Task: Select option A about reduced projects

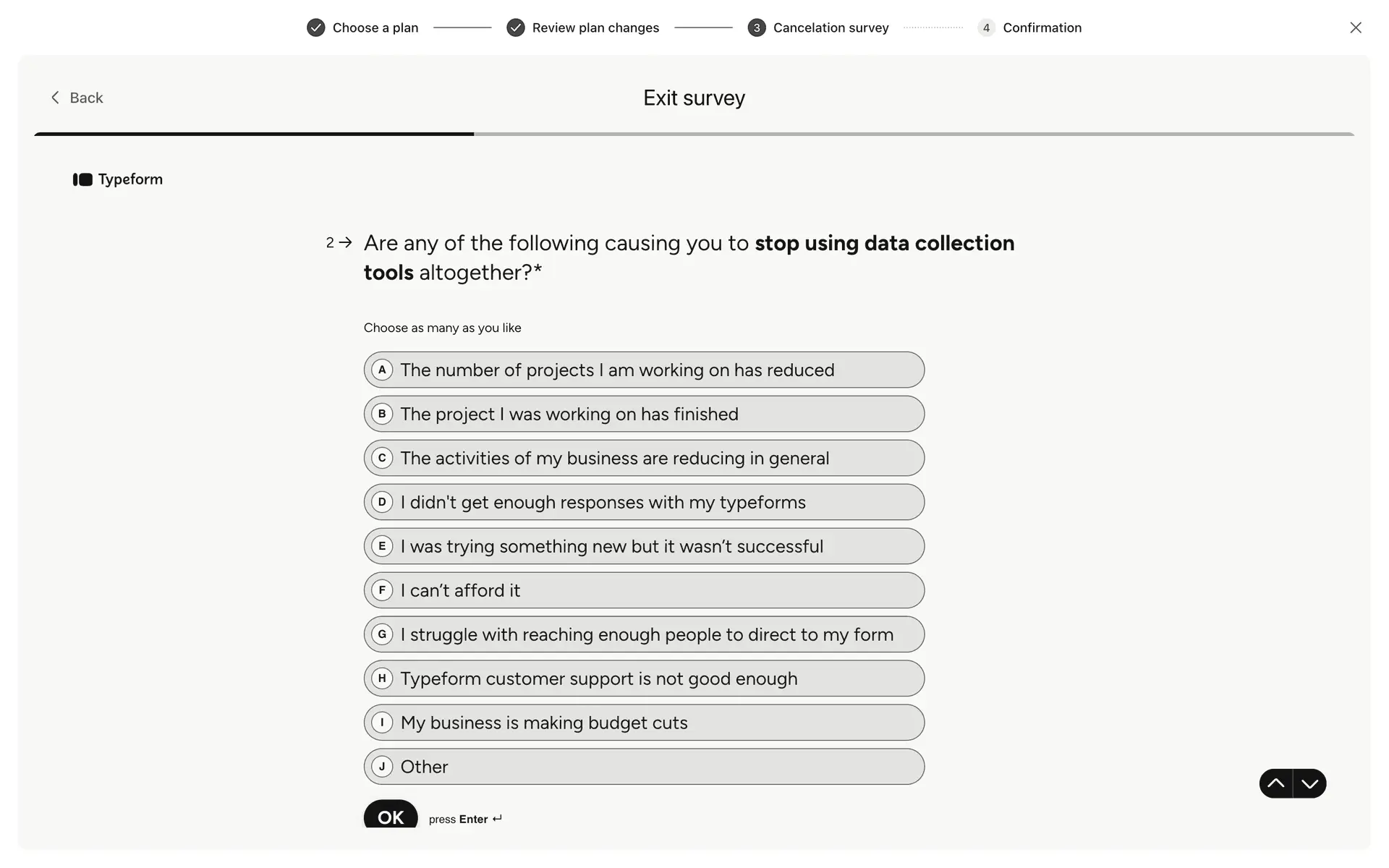Action: pyautogui.click(x=643, y=370)
